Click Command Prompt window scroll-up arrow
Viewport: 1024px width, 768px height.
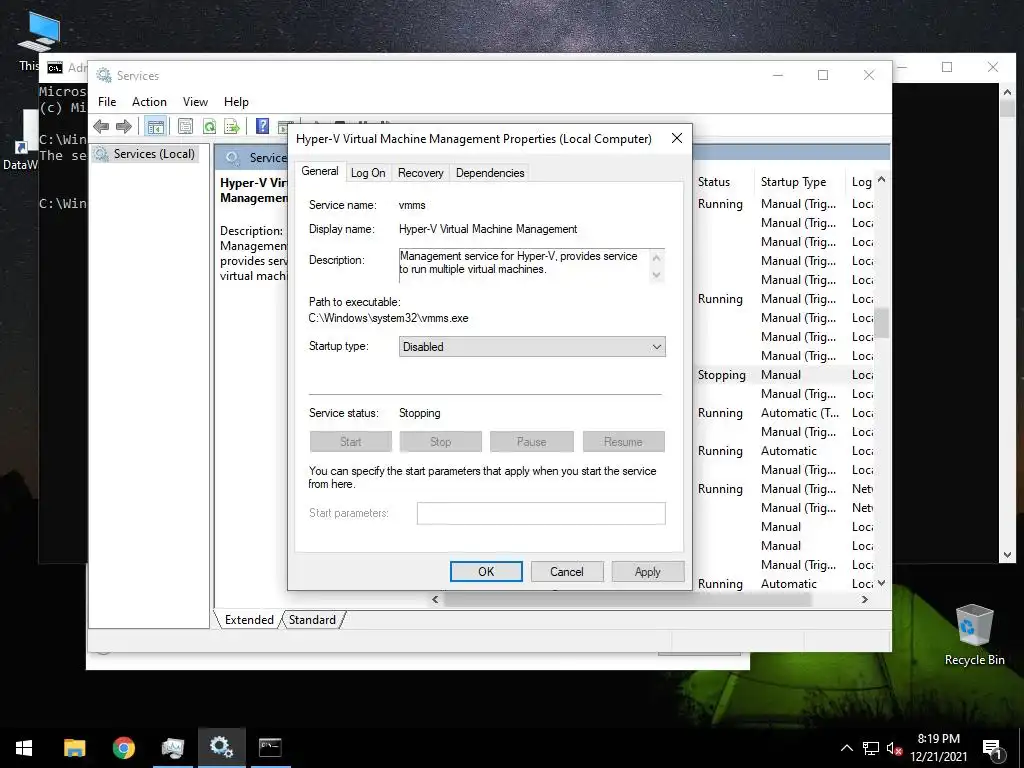coord(1007,92)
